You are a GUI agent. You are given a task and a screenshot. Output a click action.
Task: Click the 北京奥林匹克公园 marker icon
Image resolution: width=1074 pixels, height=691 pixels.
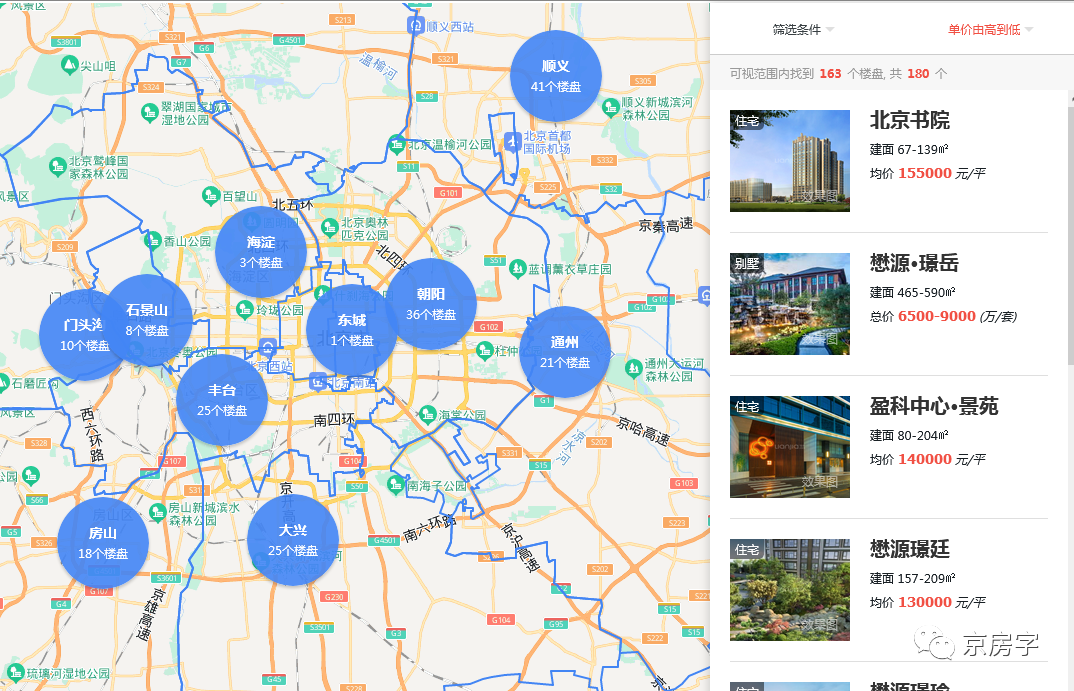[x=329, y=227]
